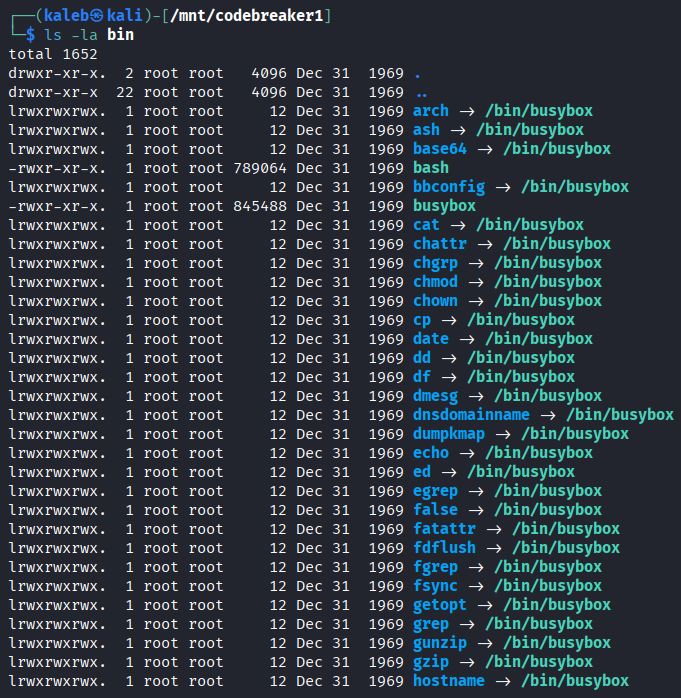Select the bash executable file name
Image resolution: width=681 pixels, height=698 pixels.
click(x=431, y=168)
